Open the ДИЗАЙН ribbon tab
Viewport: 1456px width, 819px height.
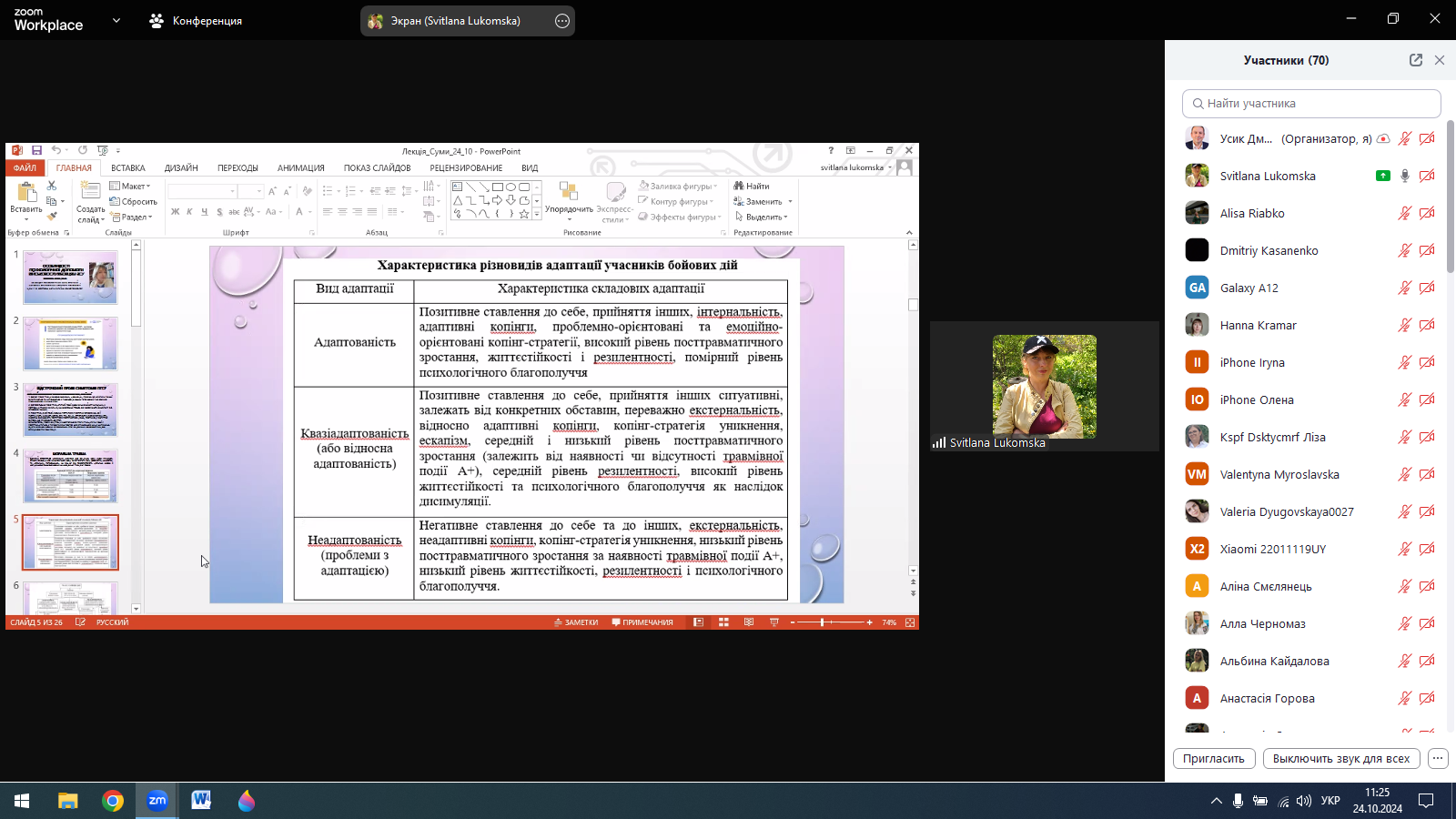(x=181, y=167)
